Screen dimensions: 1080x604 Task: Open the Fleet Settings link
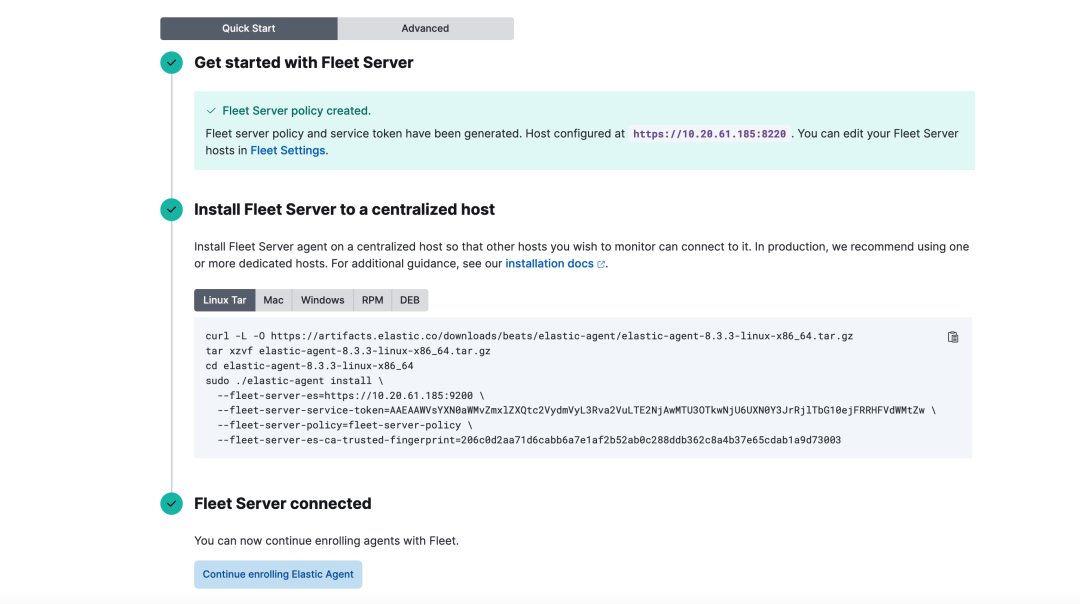[288, 151]
